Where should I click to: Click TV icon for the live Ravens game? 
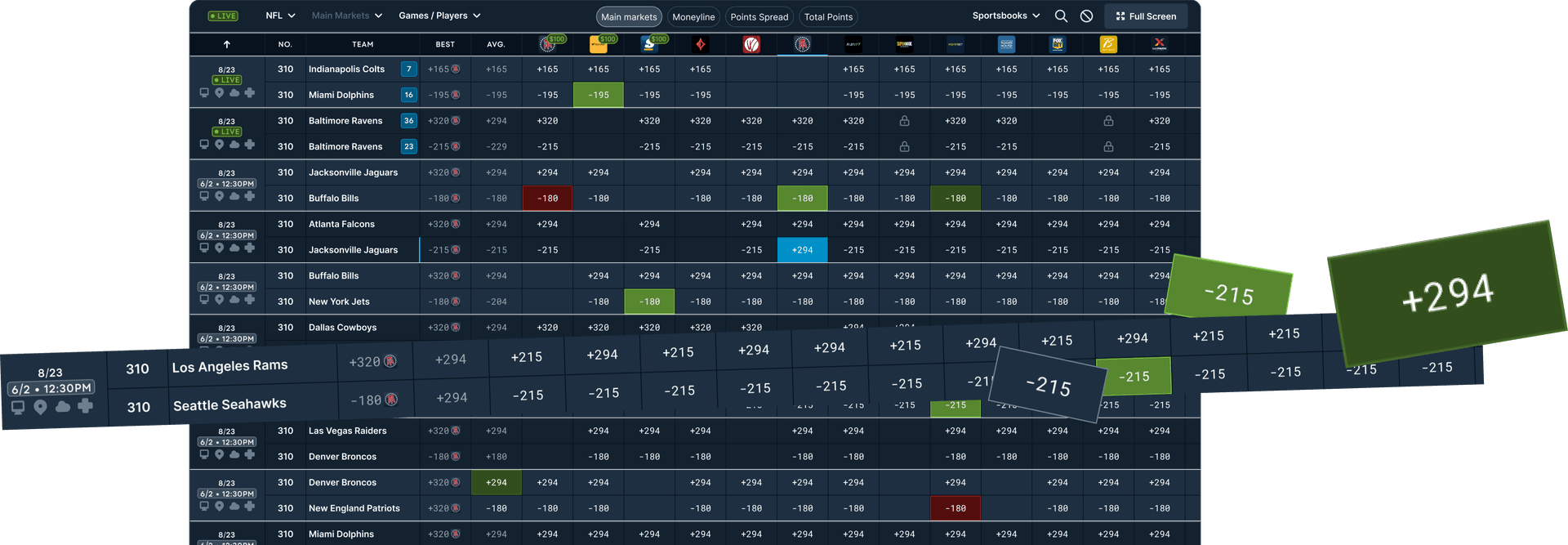[x=204, y=145]
